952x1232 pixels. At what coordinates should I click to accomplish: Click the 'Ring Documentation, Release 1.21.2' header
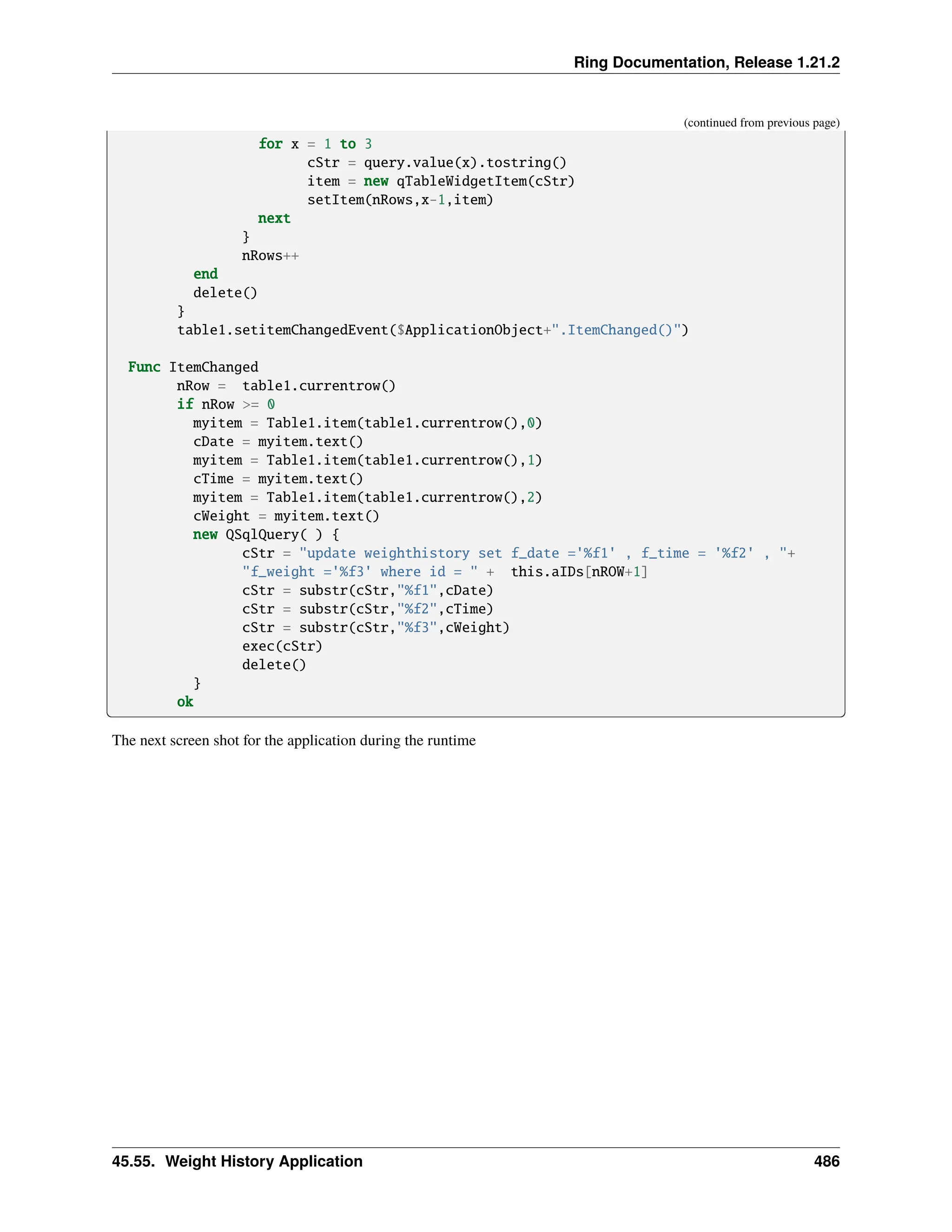[x=706, y=62]
